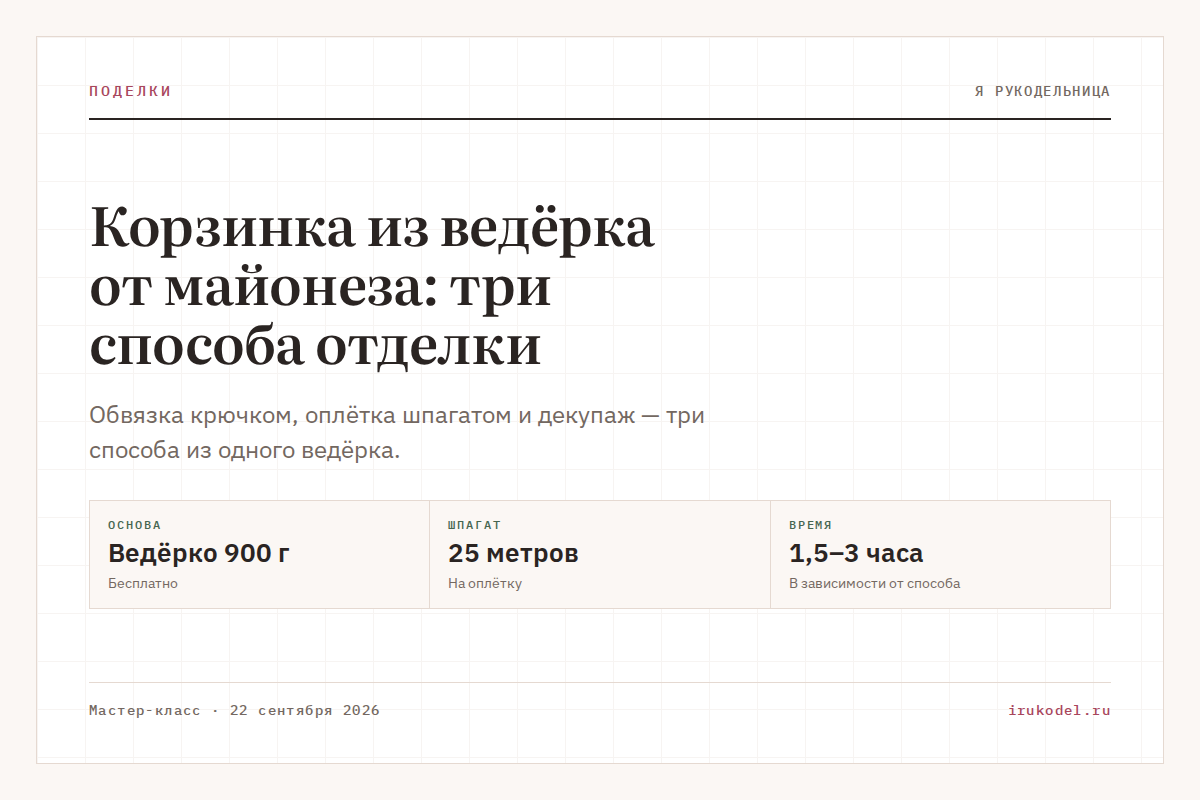Click the headline Корзинка из ведёрка от майонеза
1200x800 pixels.
click(372, 287)
